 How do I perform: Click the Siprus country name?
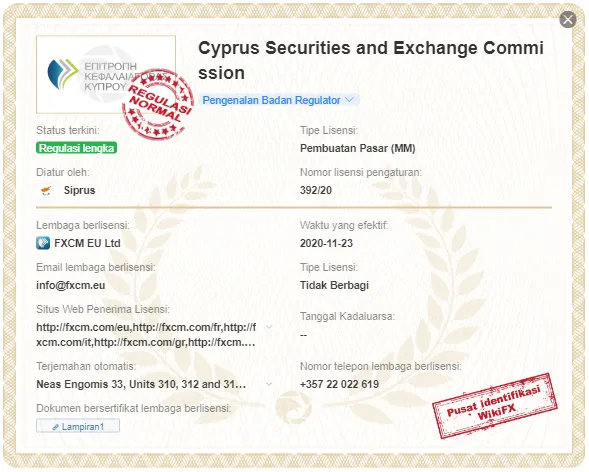pyautogui.click(x=79, y=190)
